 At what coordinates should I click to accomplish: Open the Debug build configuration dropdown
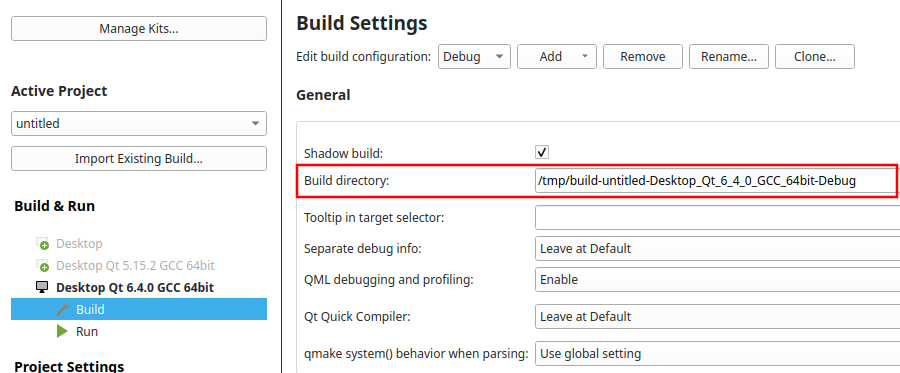(474, 57)
